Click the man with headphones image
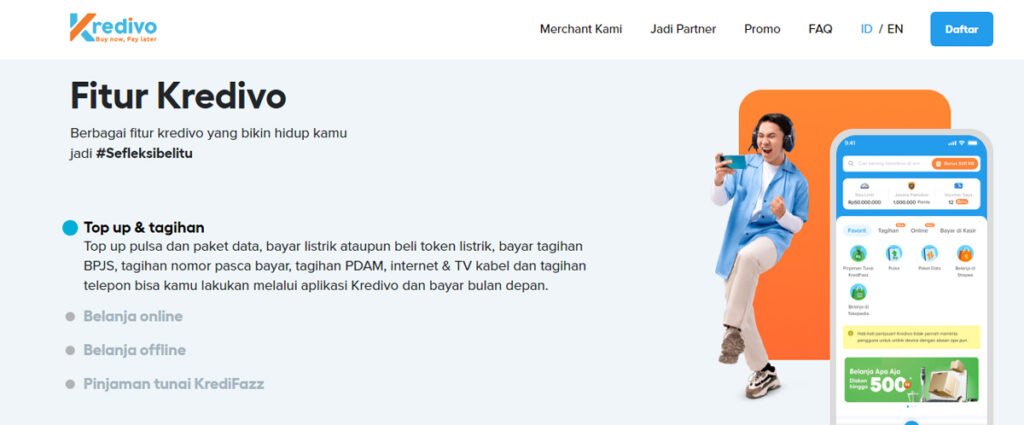This screenshot has height=425, width=1024. [x=759, y=255]
